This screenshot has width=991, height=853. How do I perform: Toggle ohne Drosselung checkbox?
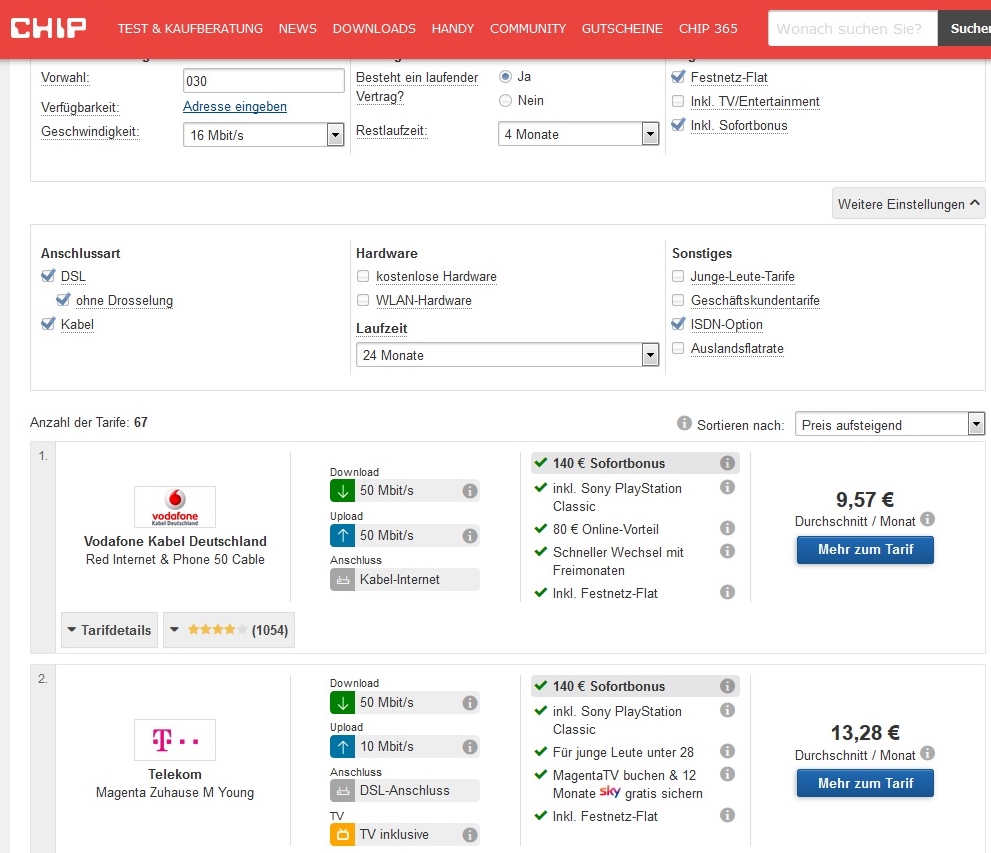pos(63,299)
